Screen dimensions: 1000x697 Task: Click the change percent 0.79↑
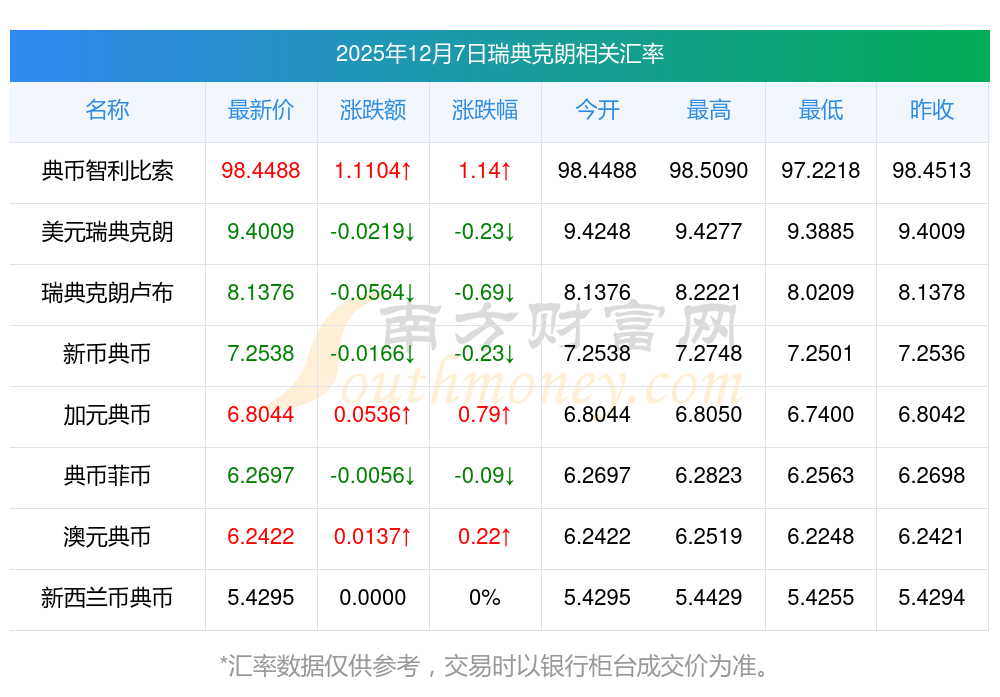click(x=485, y=415)
